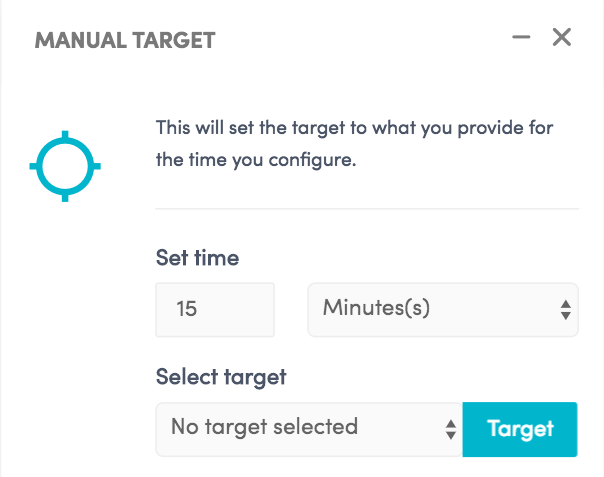Select the word Minutes(s) in the unit box
Viewport: 604px width, 477px height.
(376, 308)
